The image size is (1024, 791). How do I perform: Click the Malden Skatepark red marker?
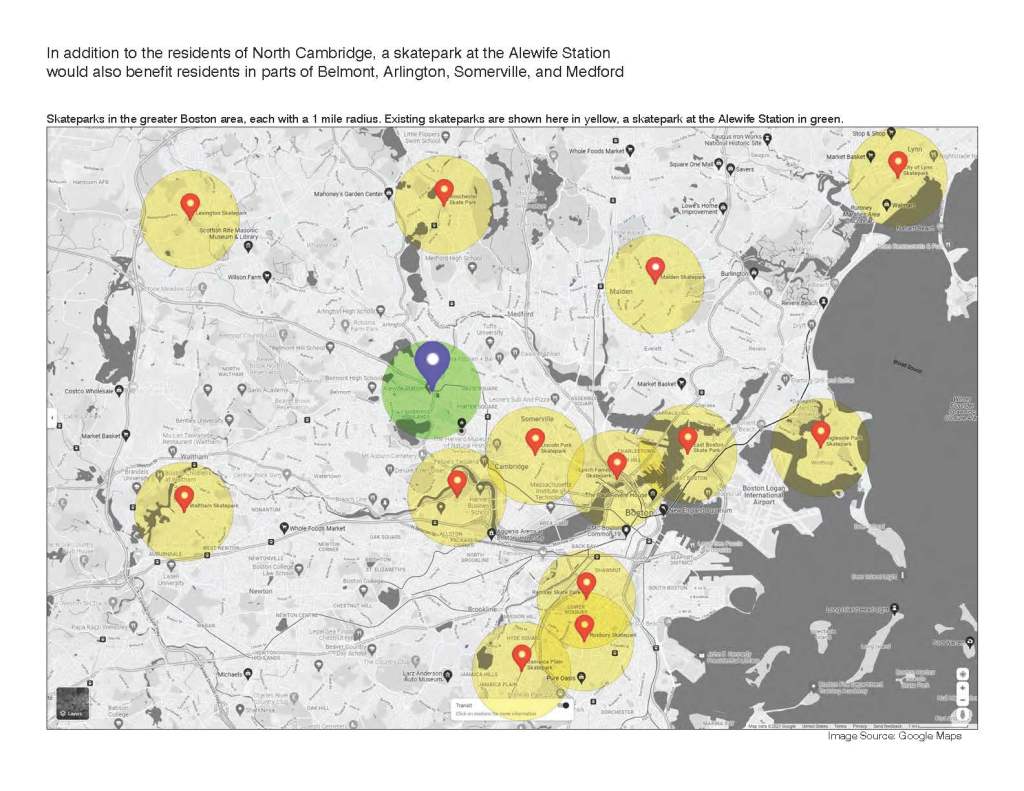pos(655,268)
